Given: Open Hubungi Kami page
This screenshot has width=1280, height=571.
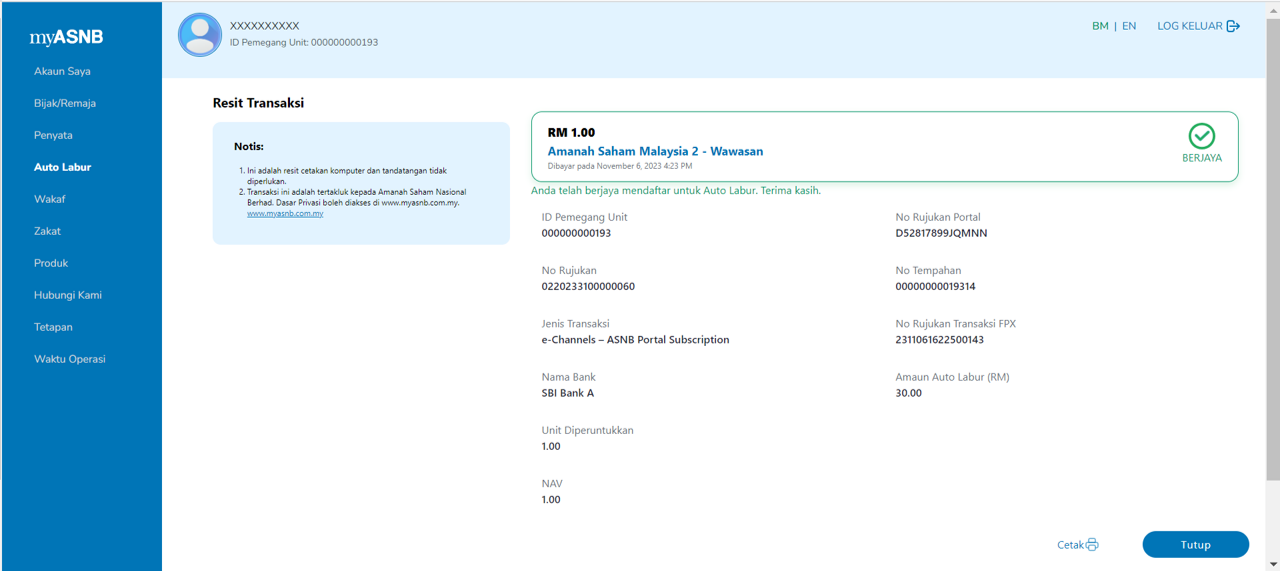Looking at the screenshot, I should click(x=68, y=295).
